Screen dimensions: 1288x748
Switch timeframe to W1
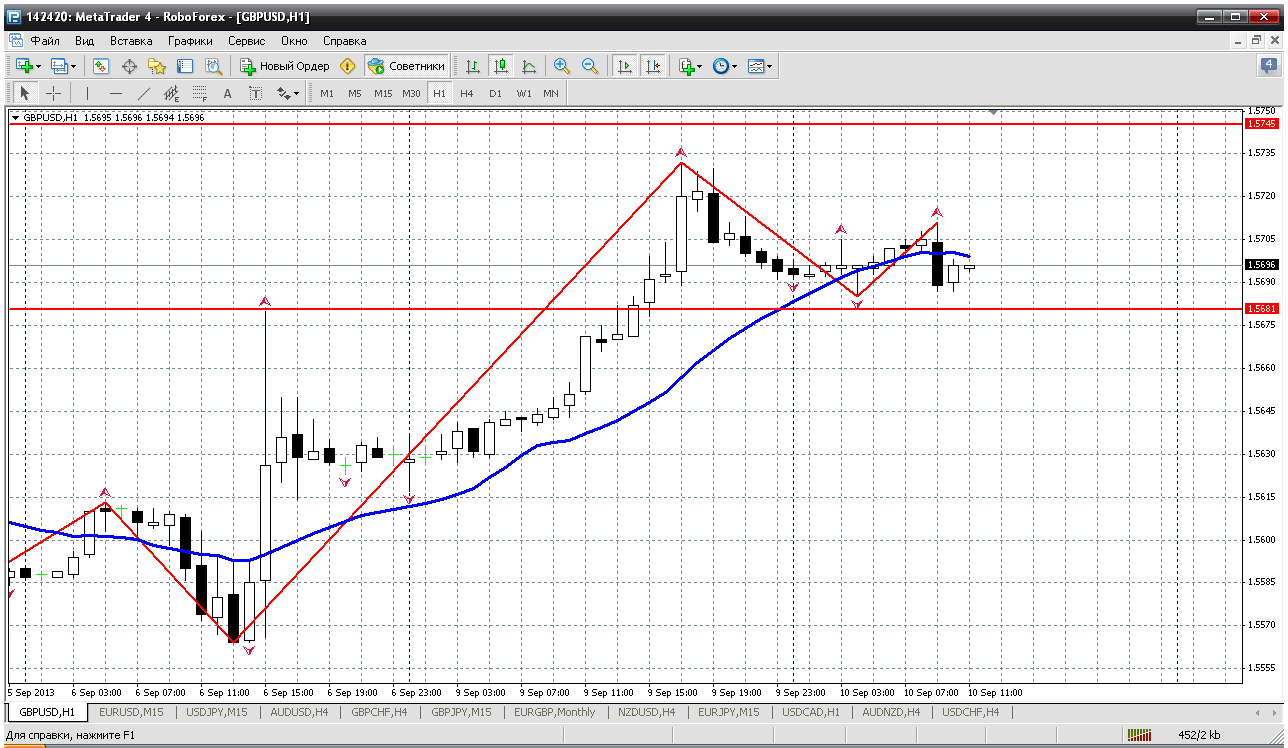tap(524, 93)
